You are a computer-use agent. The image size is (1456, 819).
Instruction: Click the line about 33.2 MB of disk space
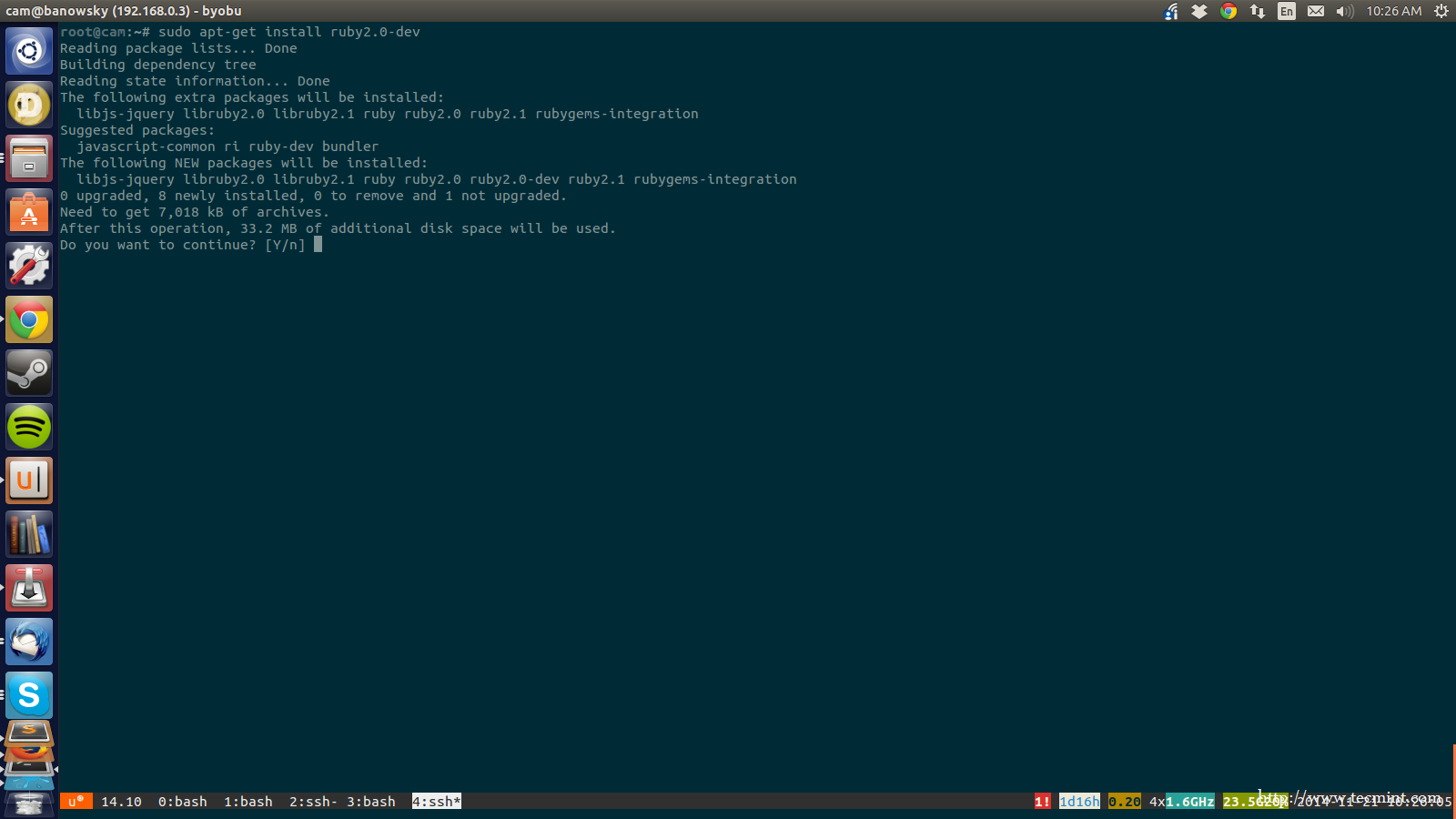pos(338,228)
